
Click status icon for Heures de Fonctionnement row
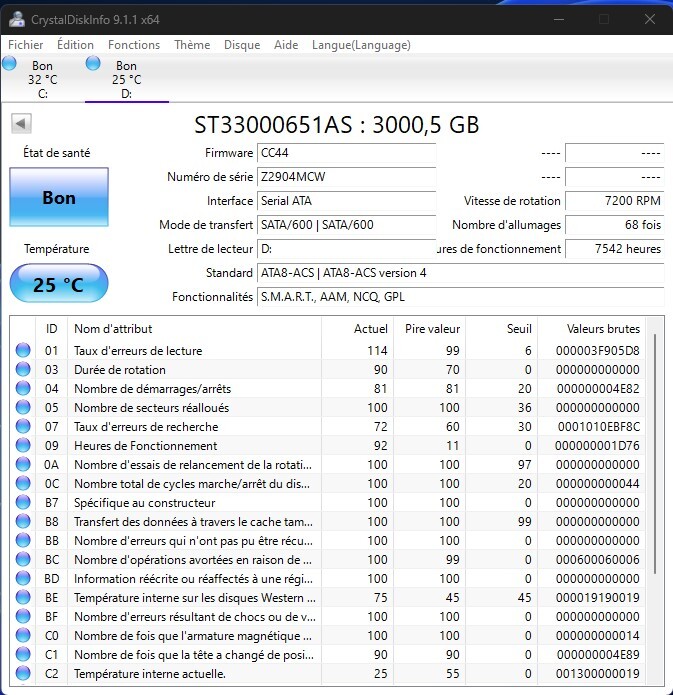tap(22, 446)
